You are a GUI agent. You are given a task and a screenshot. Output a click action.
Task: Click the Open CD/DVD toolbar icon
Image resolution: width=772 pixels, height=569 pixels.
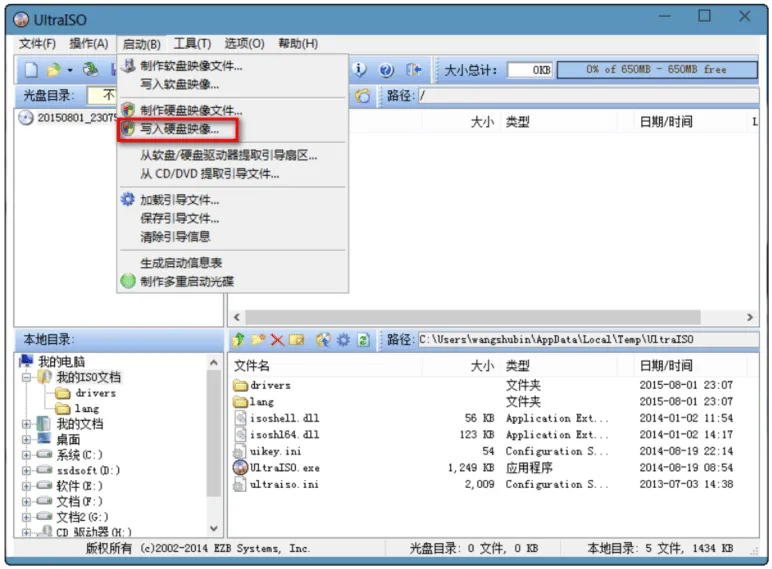point(90,70)
